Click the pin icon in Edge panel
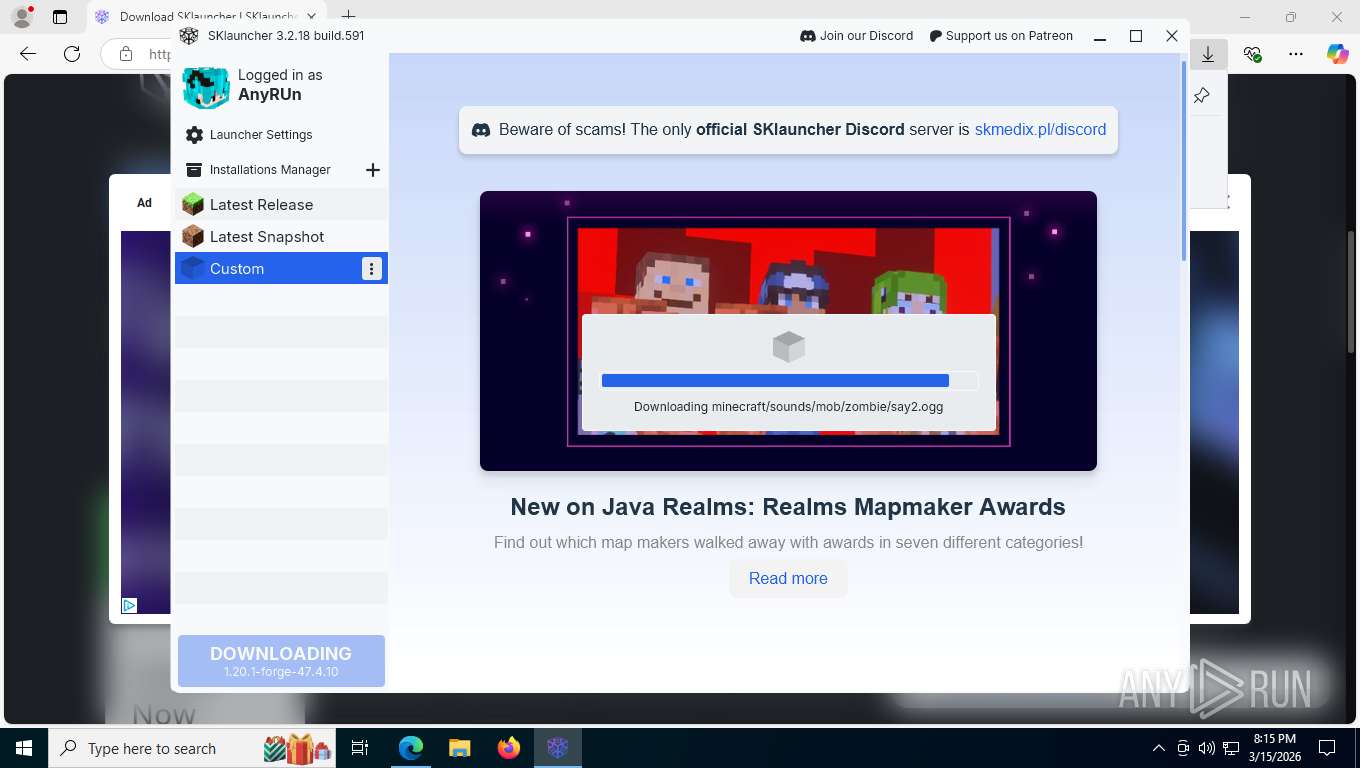This screenshot has height=768, width=1360. (x=1202, y=96)
